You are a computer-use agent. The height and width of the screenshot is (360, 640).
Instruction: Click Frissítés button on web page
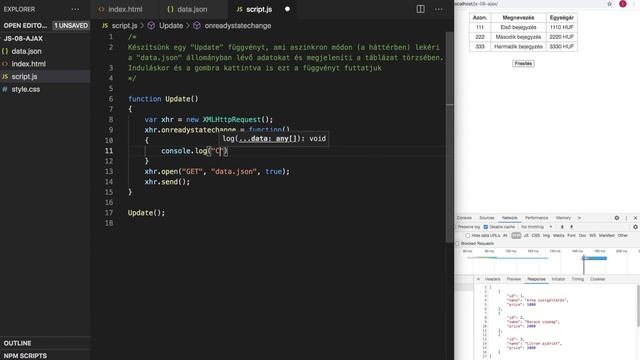tap(523, 64)
